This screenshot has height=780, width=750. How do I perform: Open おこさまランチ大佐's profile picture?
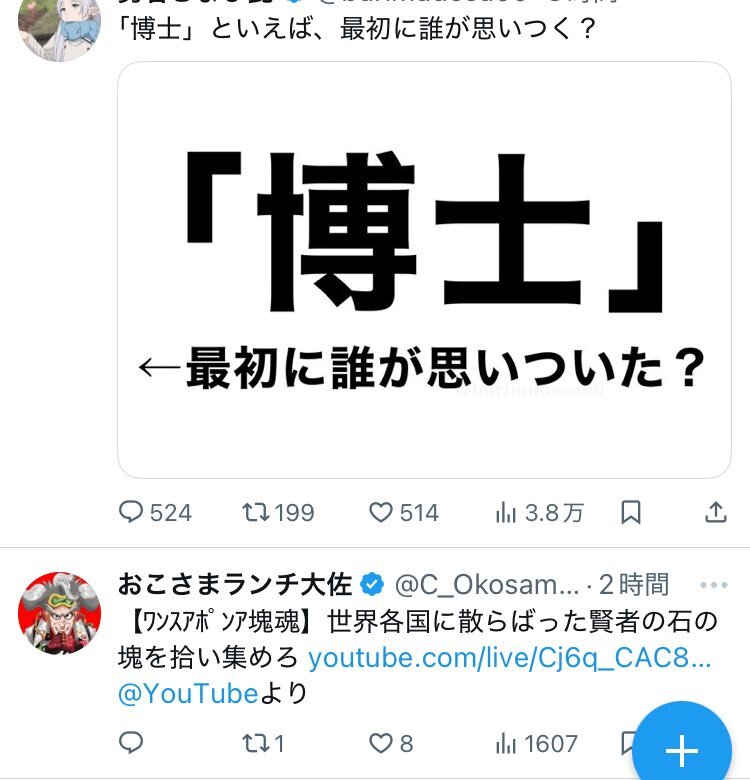point(60,614)
